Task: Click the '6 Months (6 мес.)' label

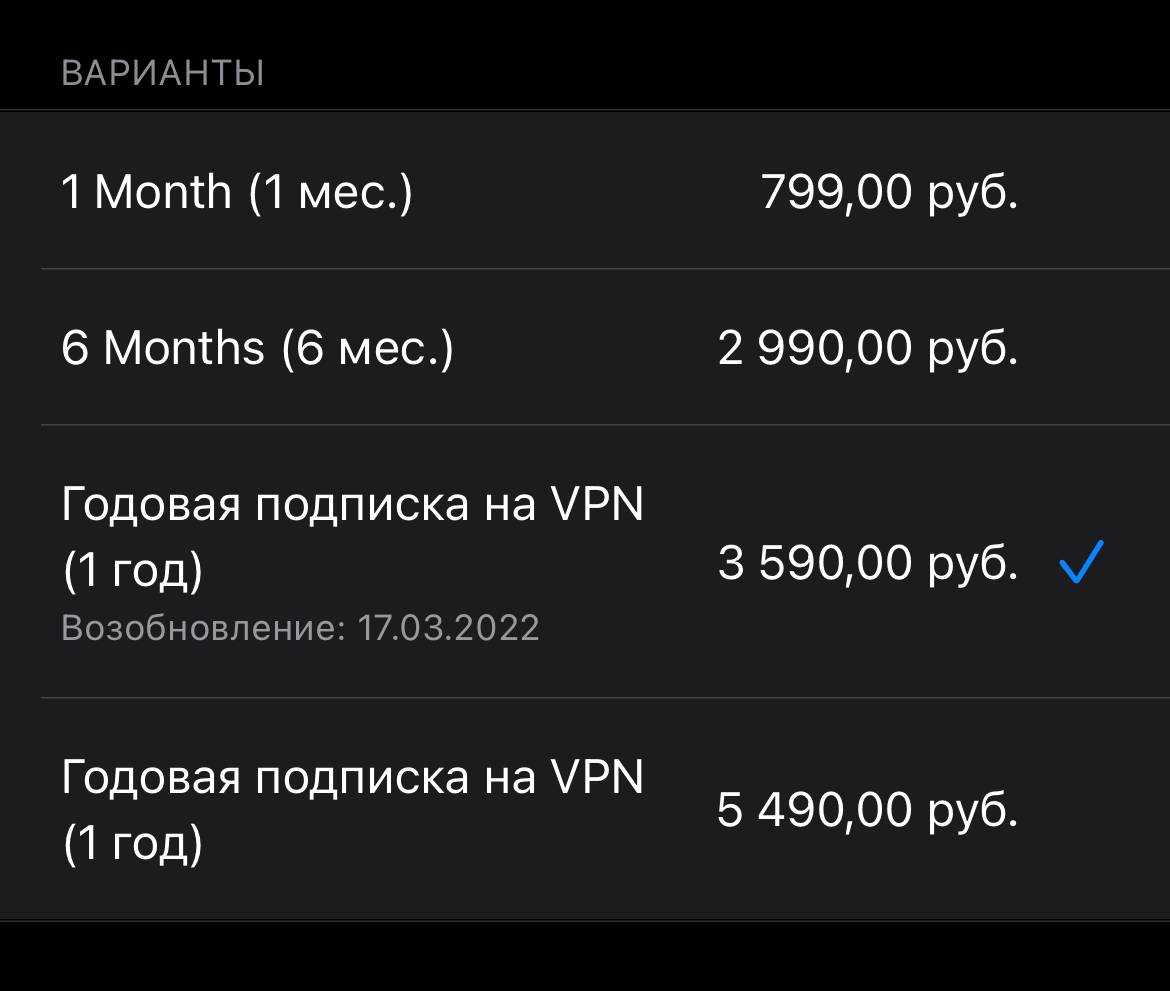Action: 257,348
